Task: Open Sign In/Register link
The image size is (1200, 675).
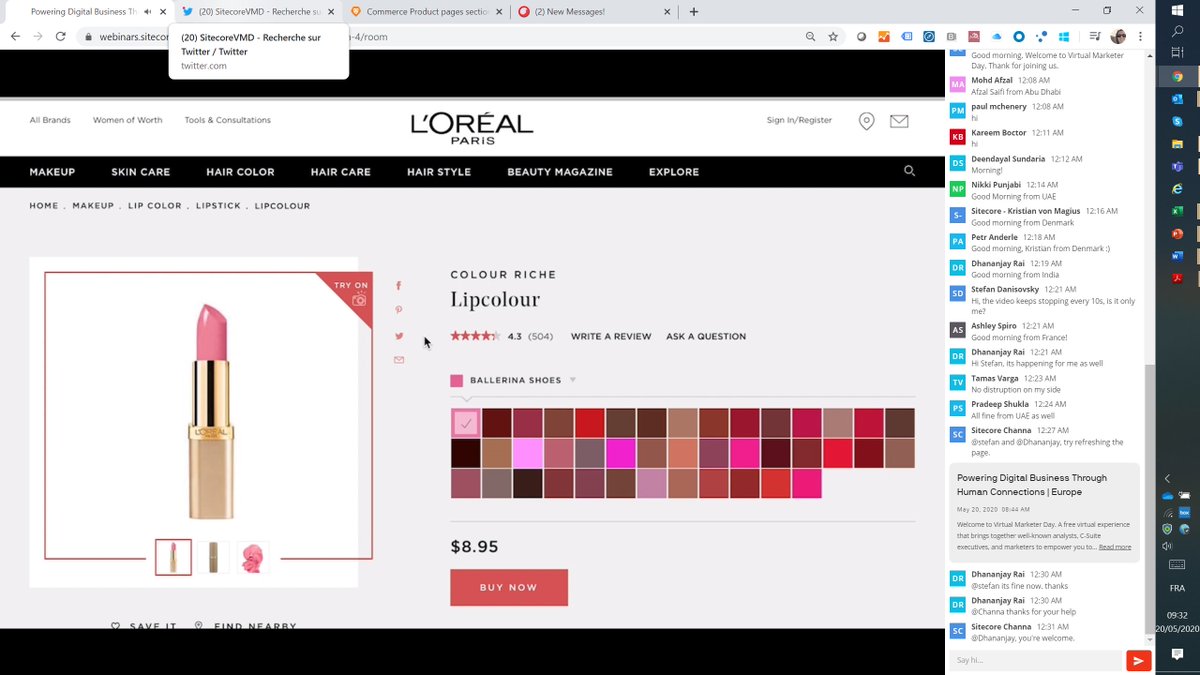Action: coord(799,120)
